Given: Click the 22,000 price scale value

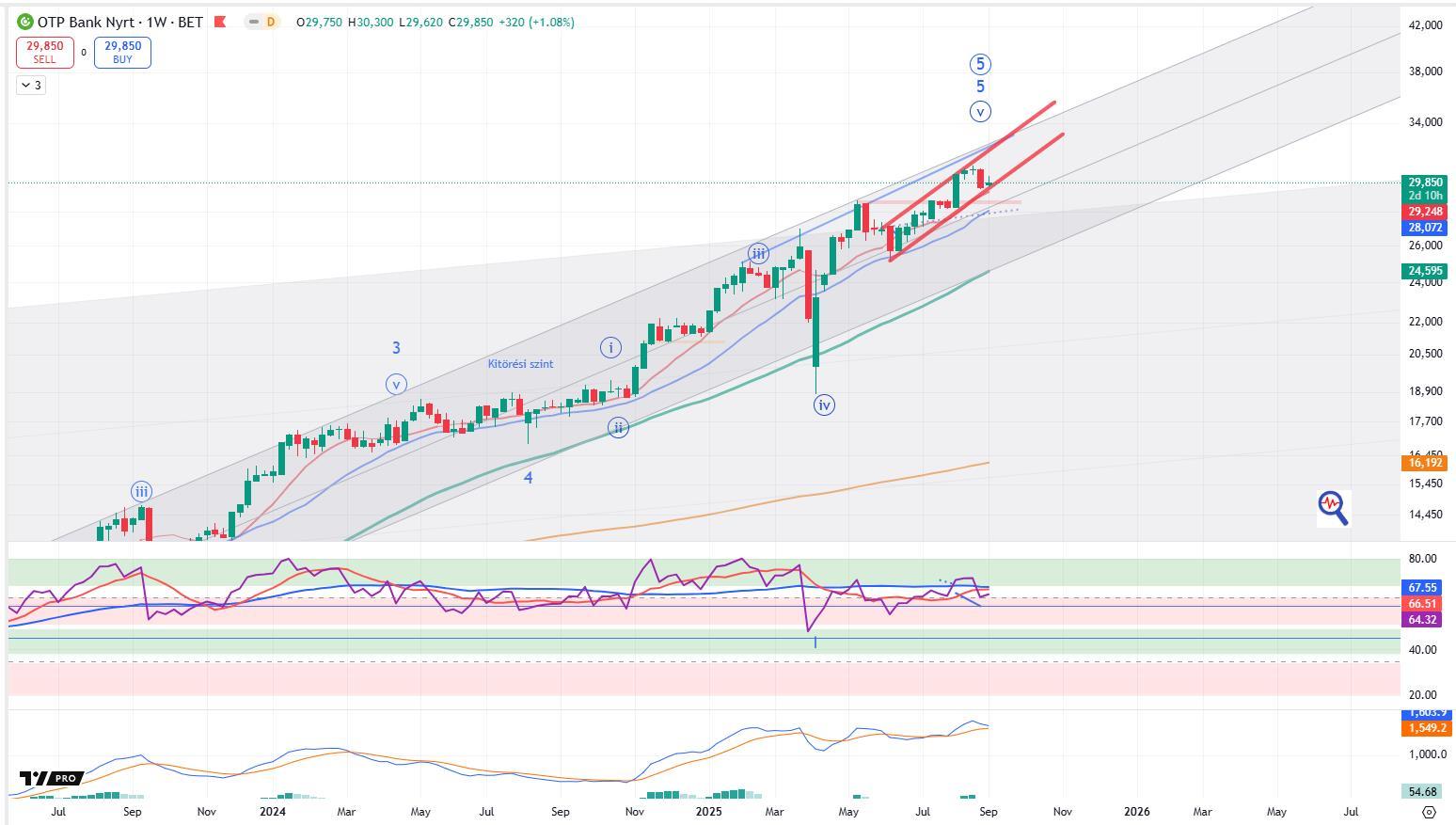Looking at the screenshot, I should pyautogui.click(x=1426, y=322).
